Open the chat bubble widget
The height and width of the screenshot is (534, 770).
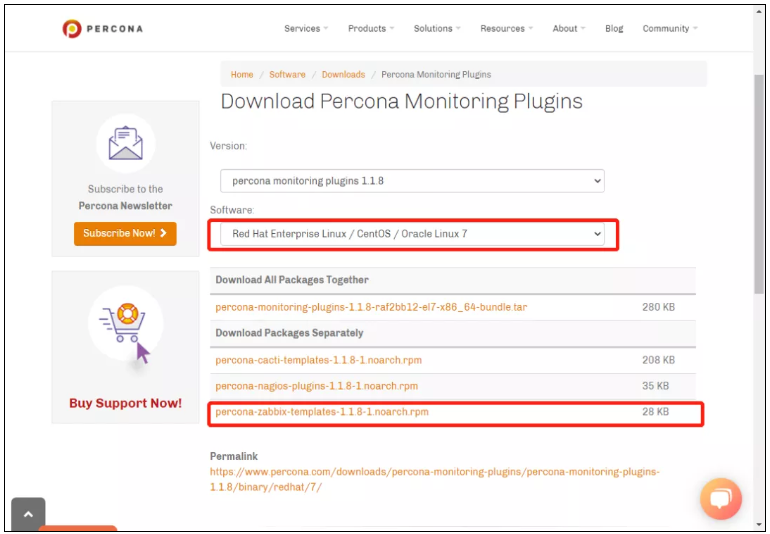(721, 499)
